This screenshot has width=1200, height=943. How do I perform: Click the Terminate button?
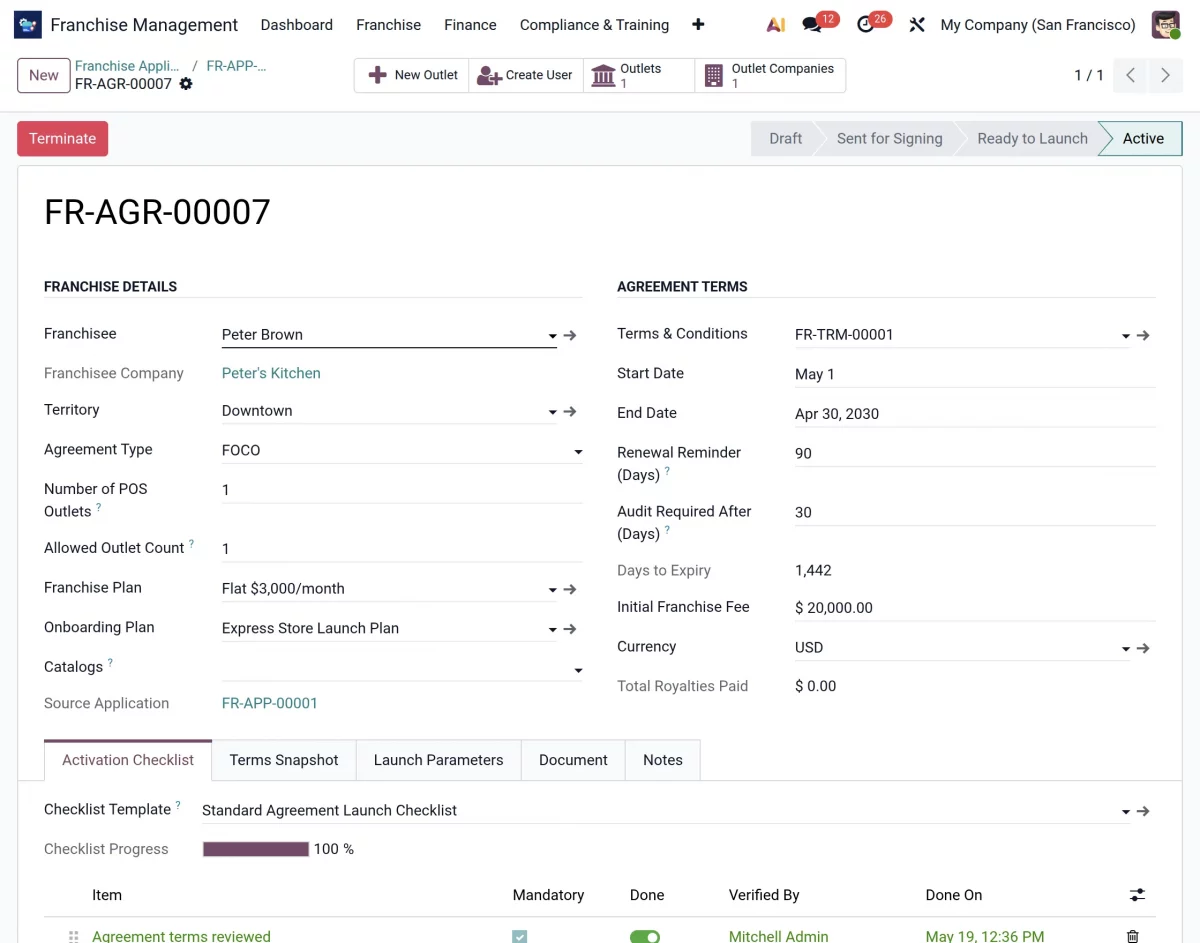coord(62,139)
